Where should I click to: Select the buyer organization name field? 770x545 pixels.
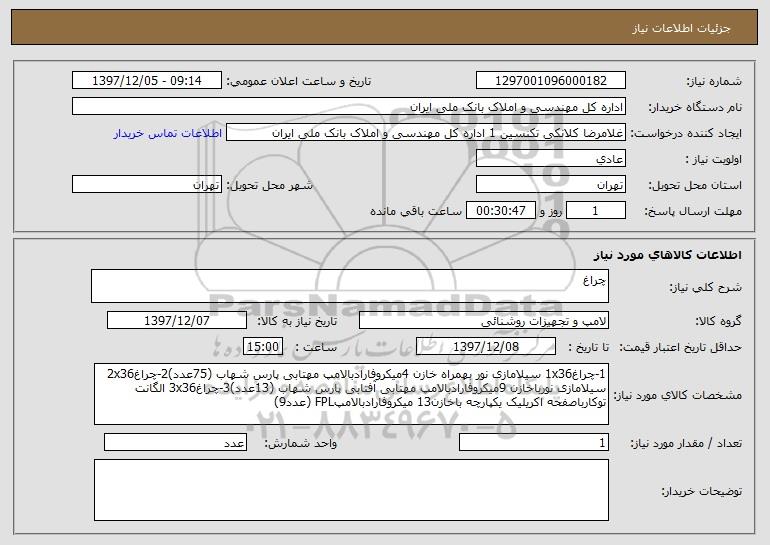(349, 107)
